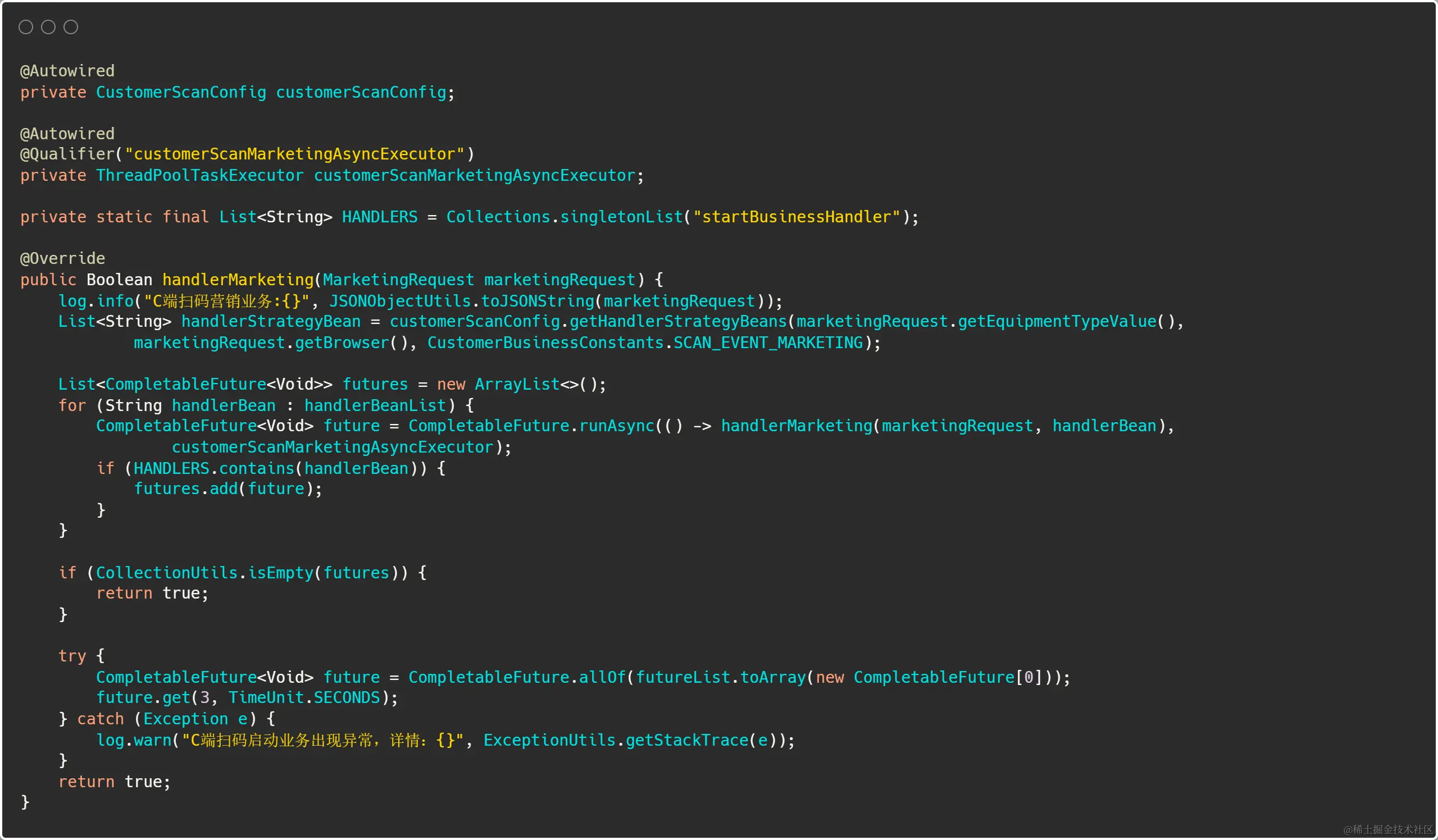Click the @Qualifier annotation text
The height and width of the screenshot is (840, 1438).
click(67, 153)
